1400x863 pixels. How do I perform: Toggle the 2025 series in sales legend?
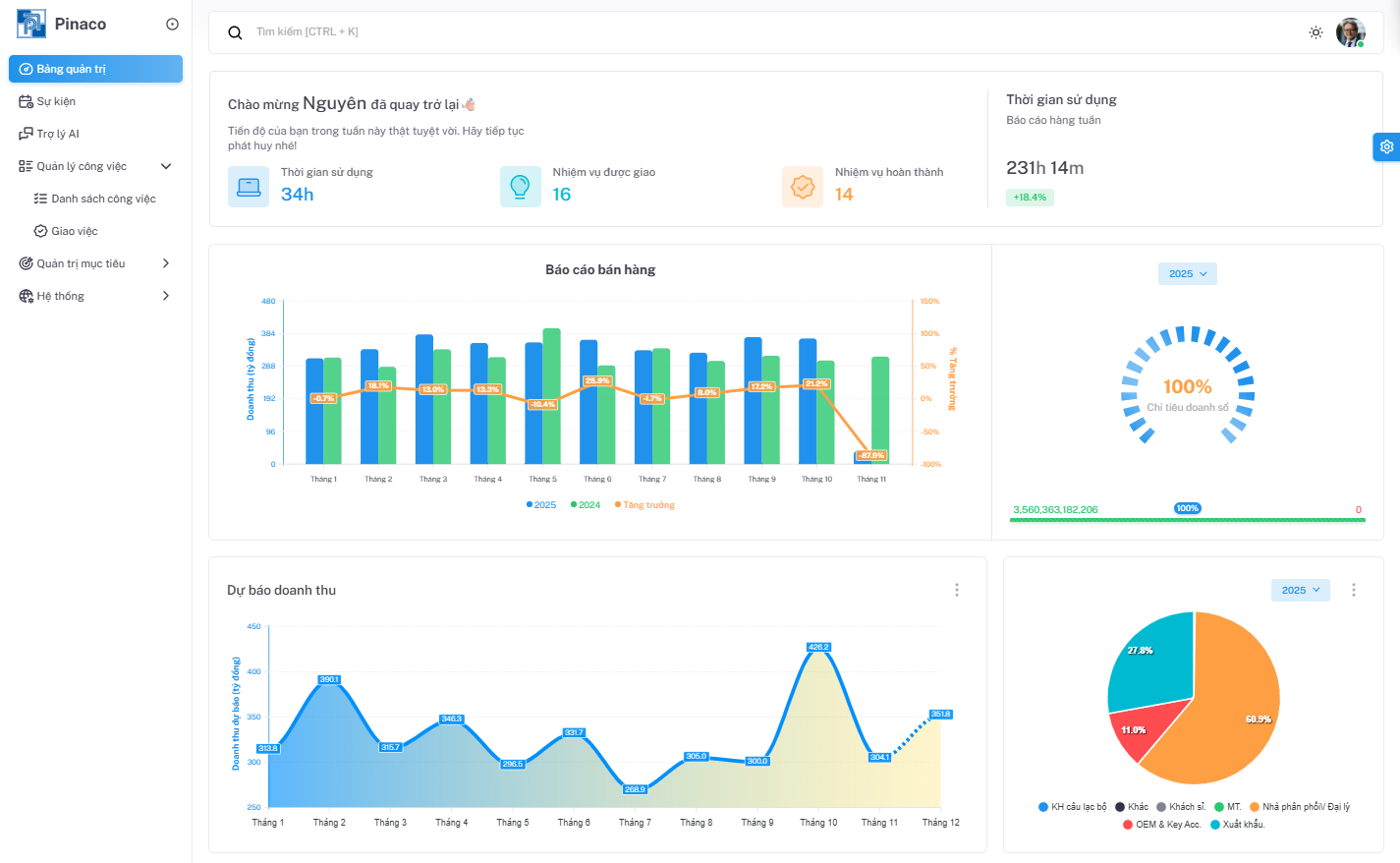(541, 505)
